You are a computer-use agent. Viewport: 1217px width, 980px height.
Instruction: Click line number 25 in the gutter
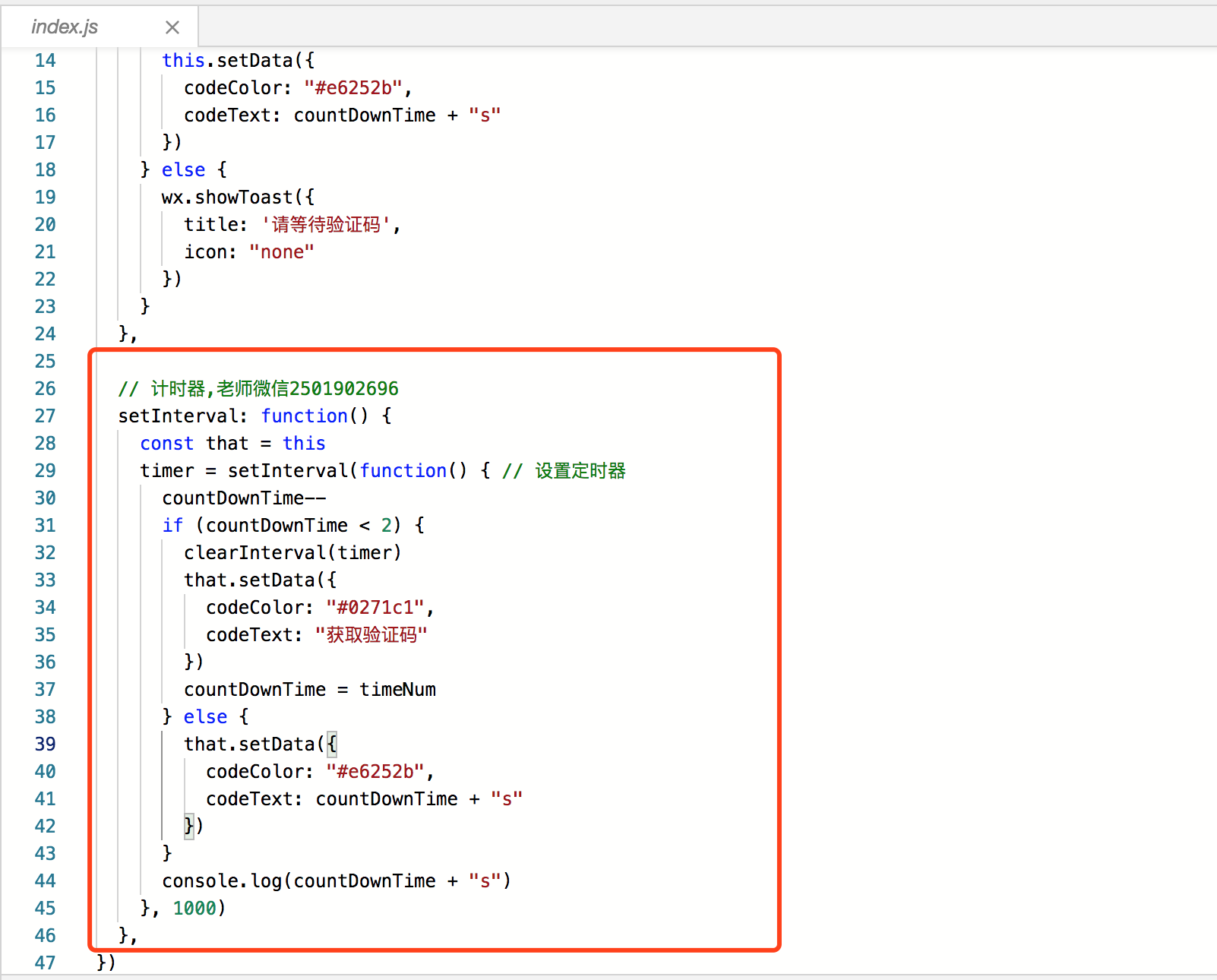click(x=46, y=362)
